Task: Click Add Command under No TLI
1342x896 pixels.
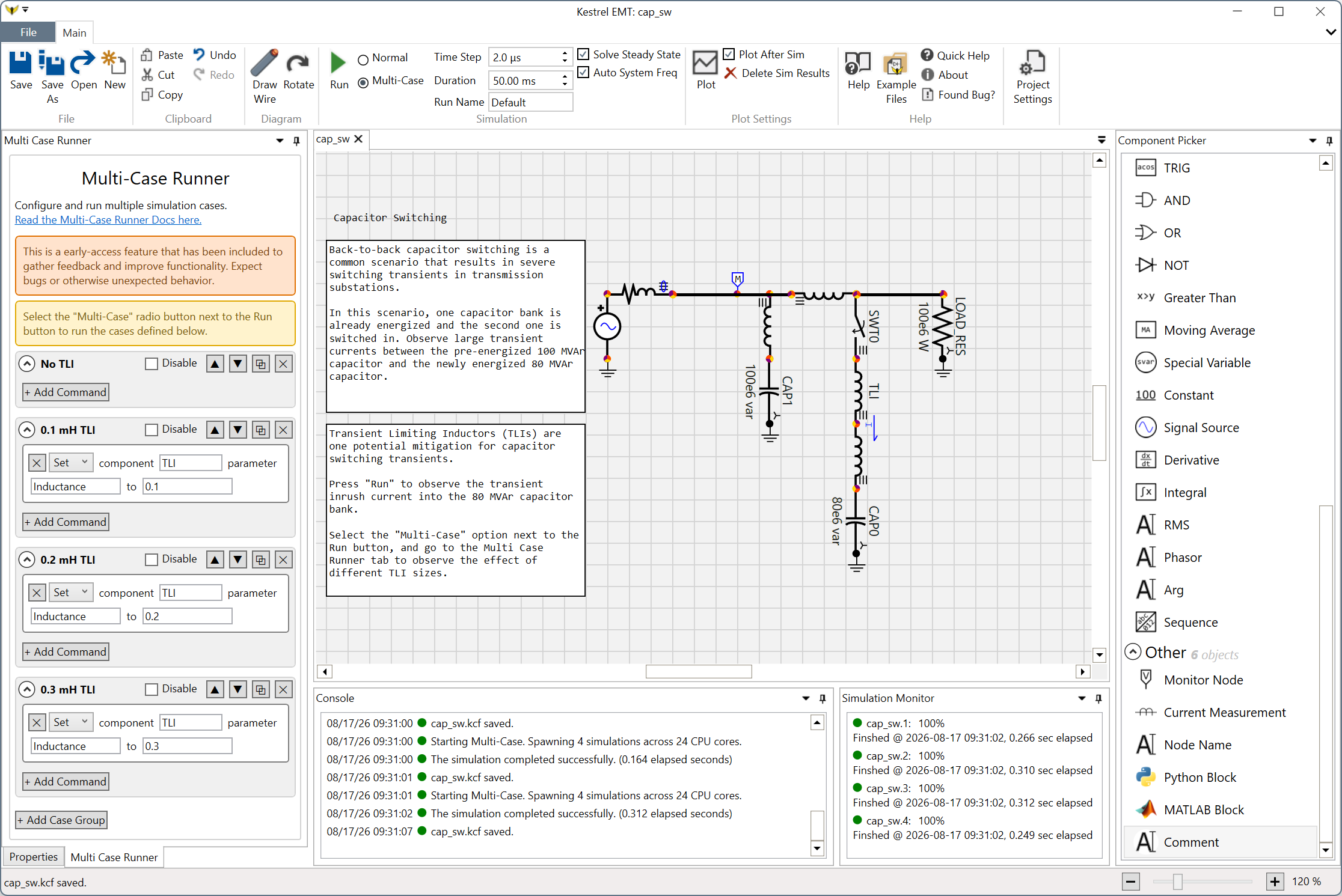Action: coord(66,392)
